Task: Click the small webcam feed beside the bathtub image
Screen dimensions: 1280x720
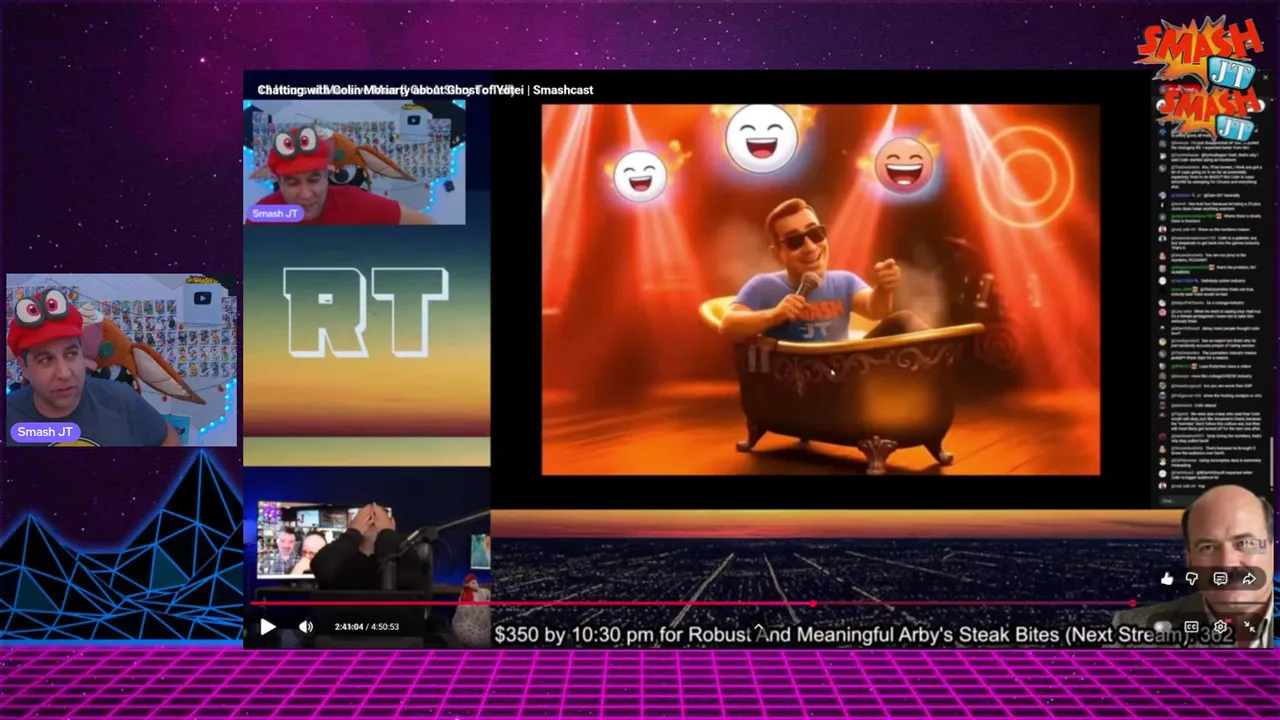Action: pyautogui.click(x=354, y=162)
